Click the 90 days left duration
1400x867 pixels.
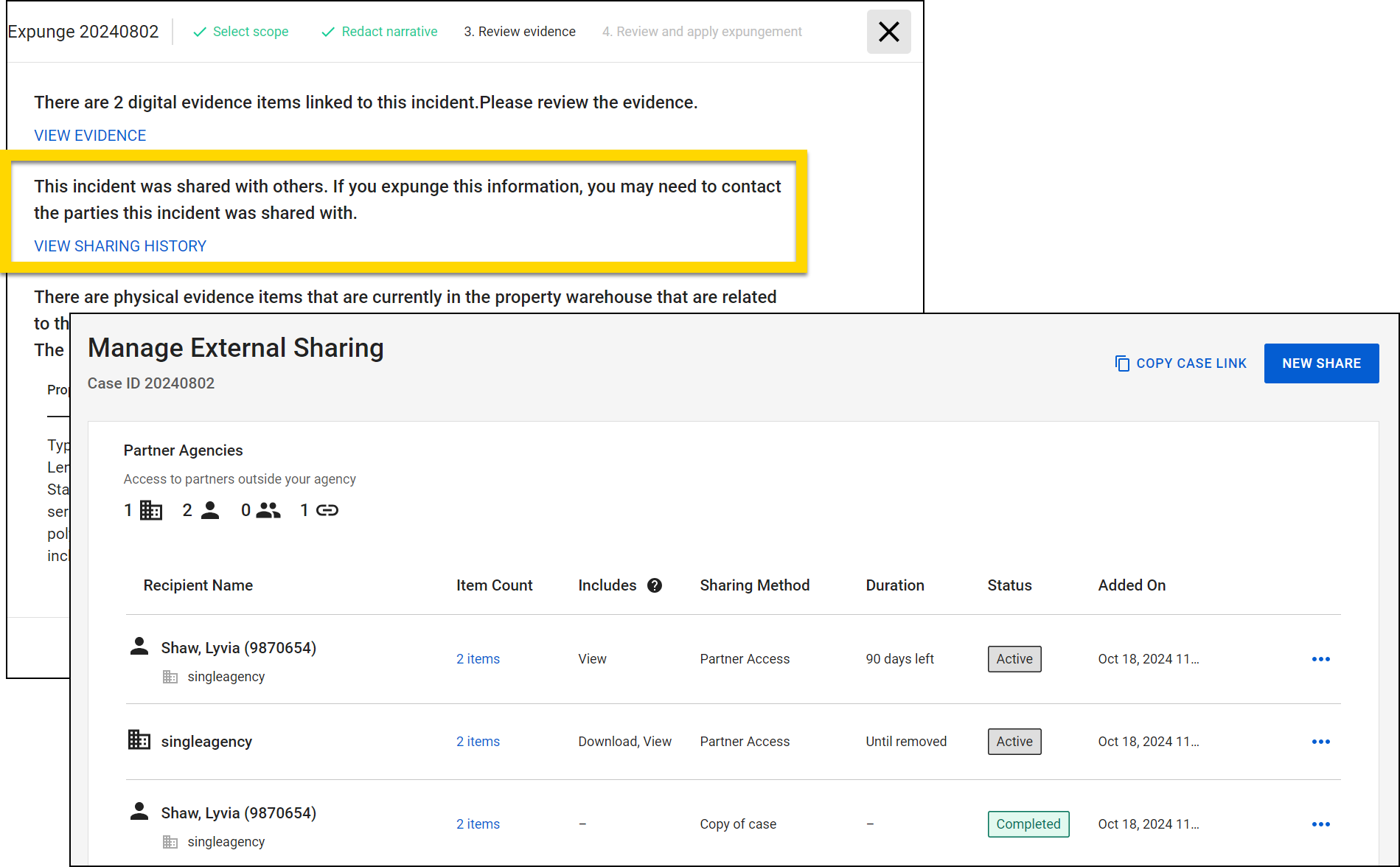[x=899, y=659]
